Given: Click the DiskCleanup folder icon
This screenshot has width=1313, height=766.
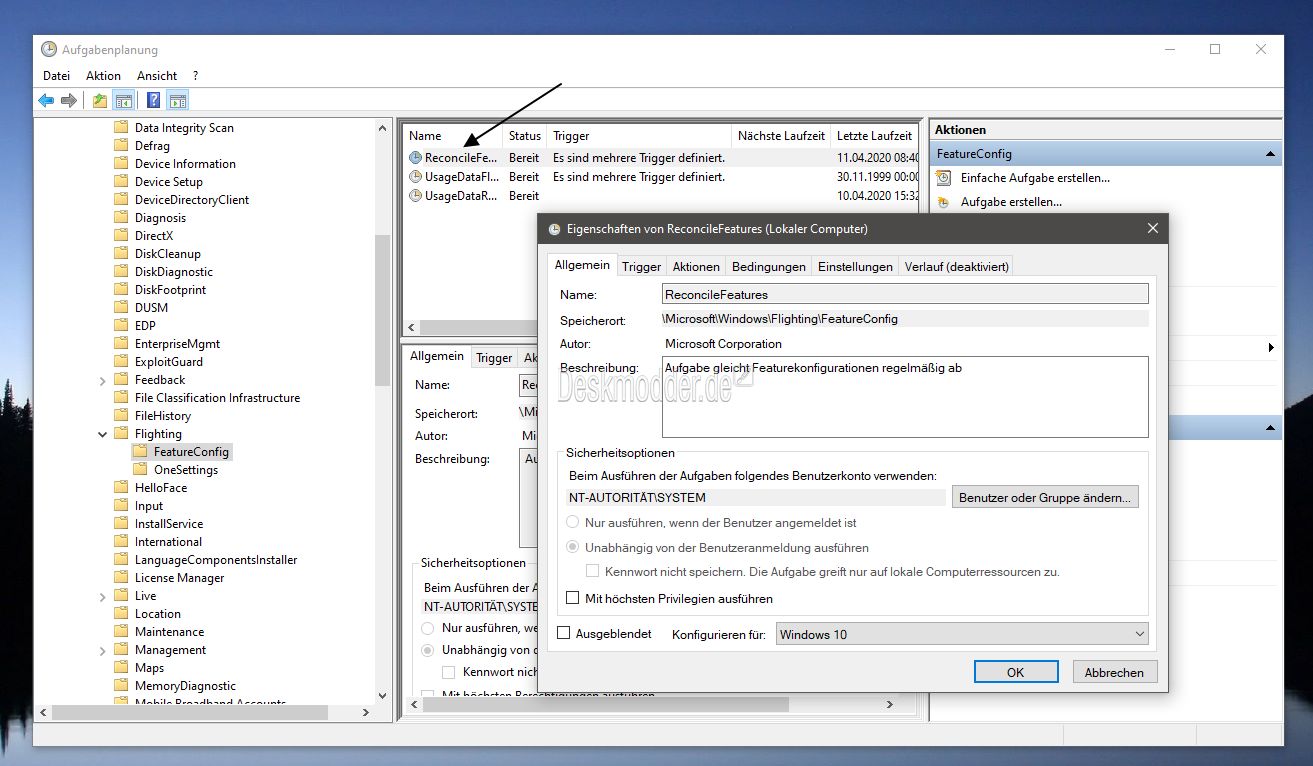Looking at the screenshot, I should (121, 254).
